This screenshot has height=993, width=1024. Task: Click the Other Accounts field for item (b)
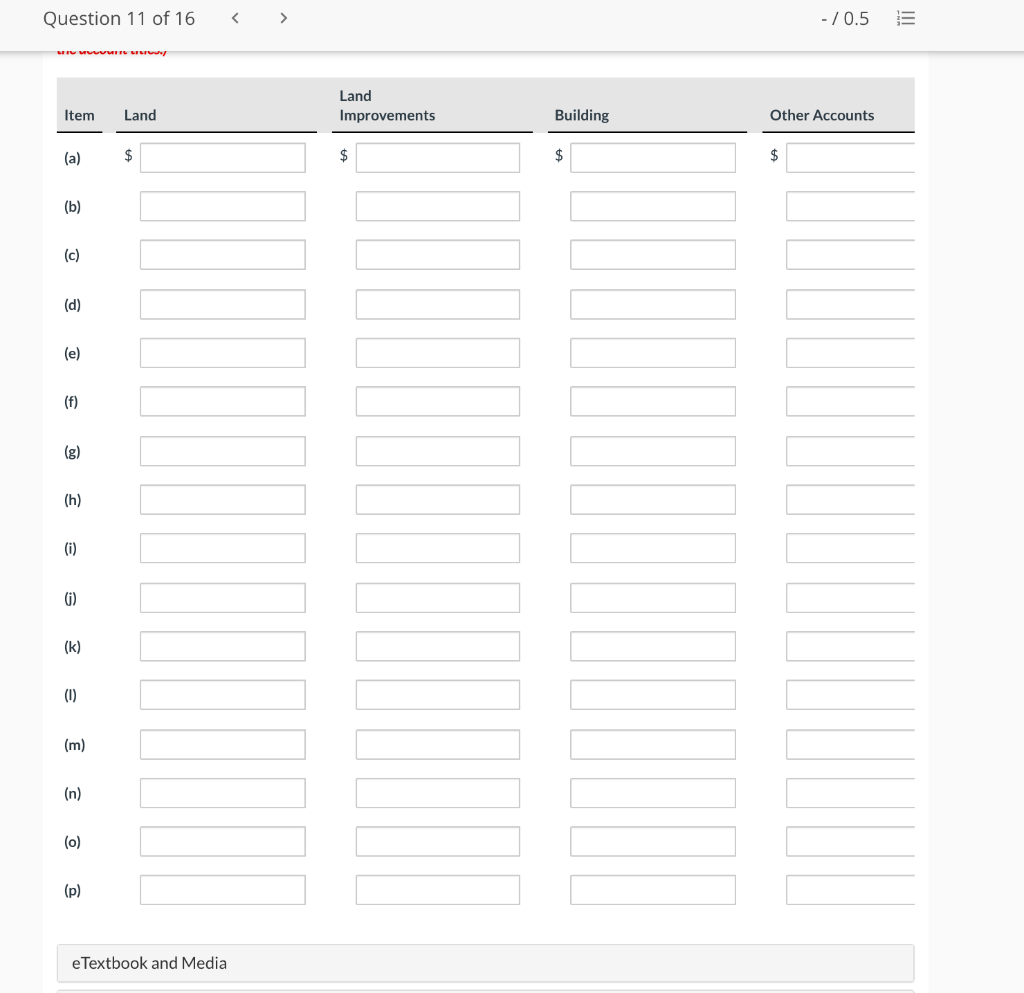850,206
